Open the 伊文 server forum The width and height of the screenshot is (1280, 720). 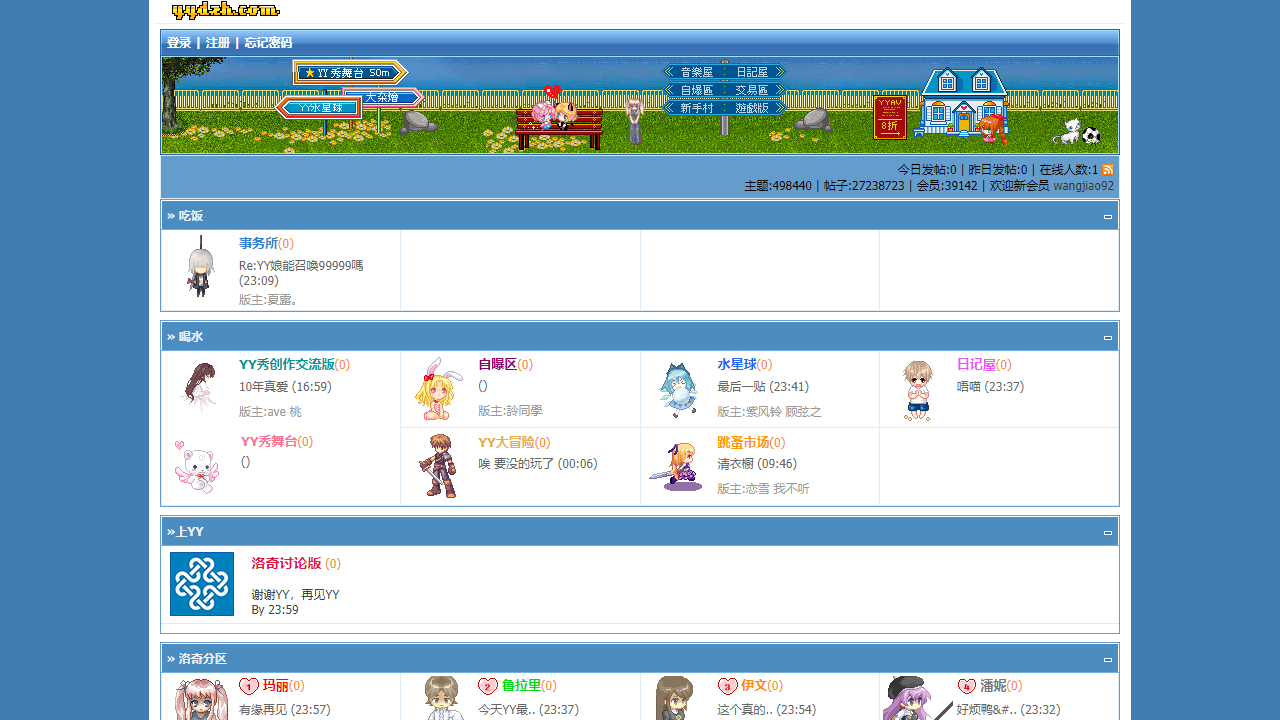click(754, 686)
